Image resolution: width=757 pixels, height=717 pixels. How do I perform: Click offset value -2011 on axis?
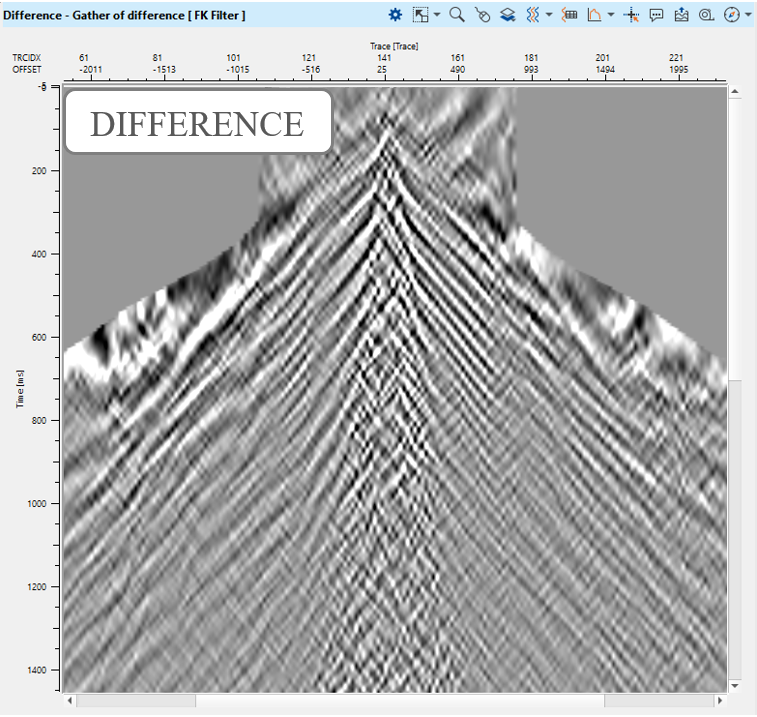click(x=90, y=70)
